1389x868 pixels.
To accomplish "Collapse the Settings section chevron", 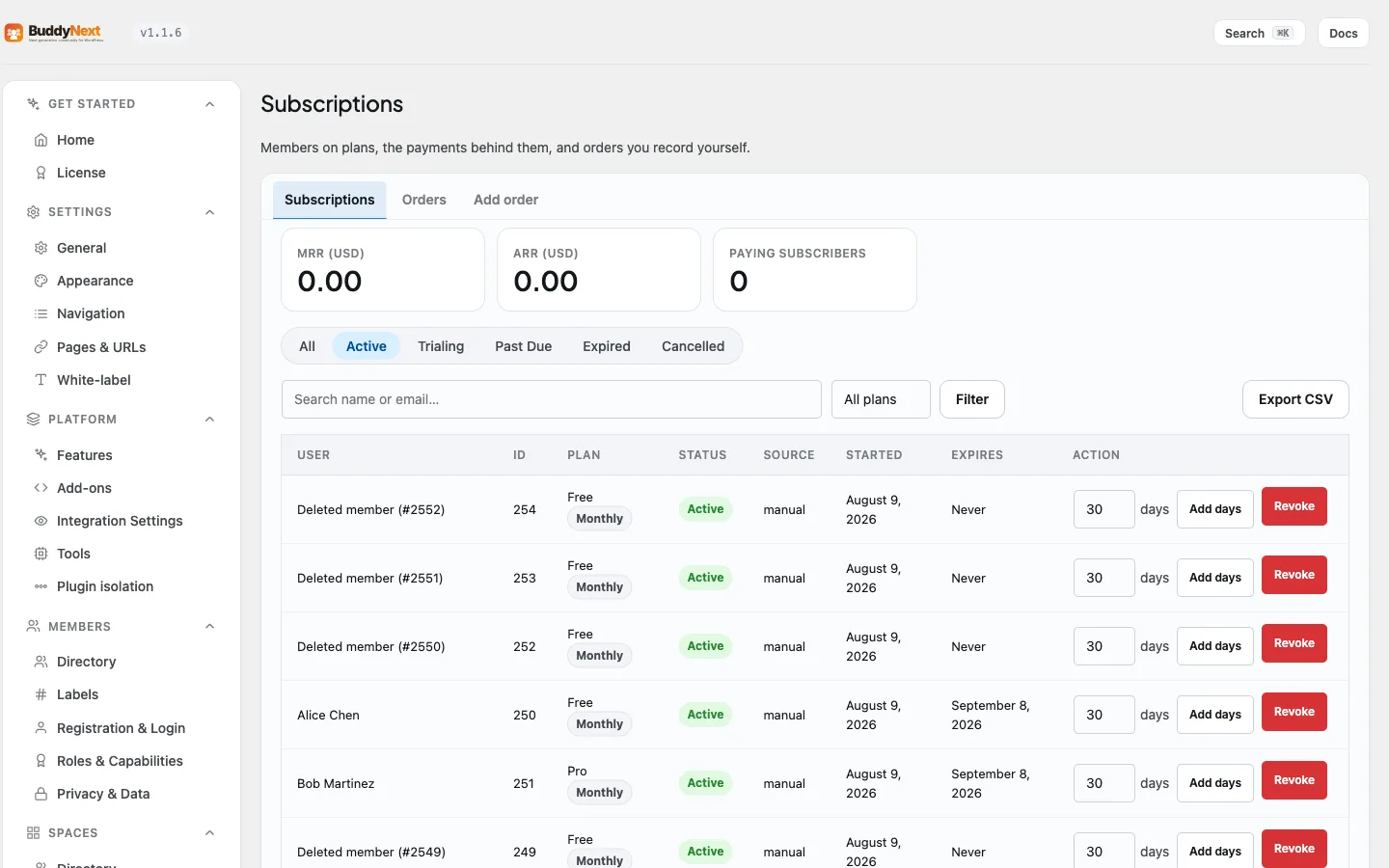I will (209, 212).
